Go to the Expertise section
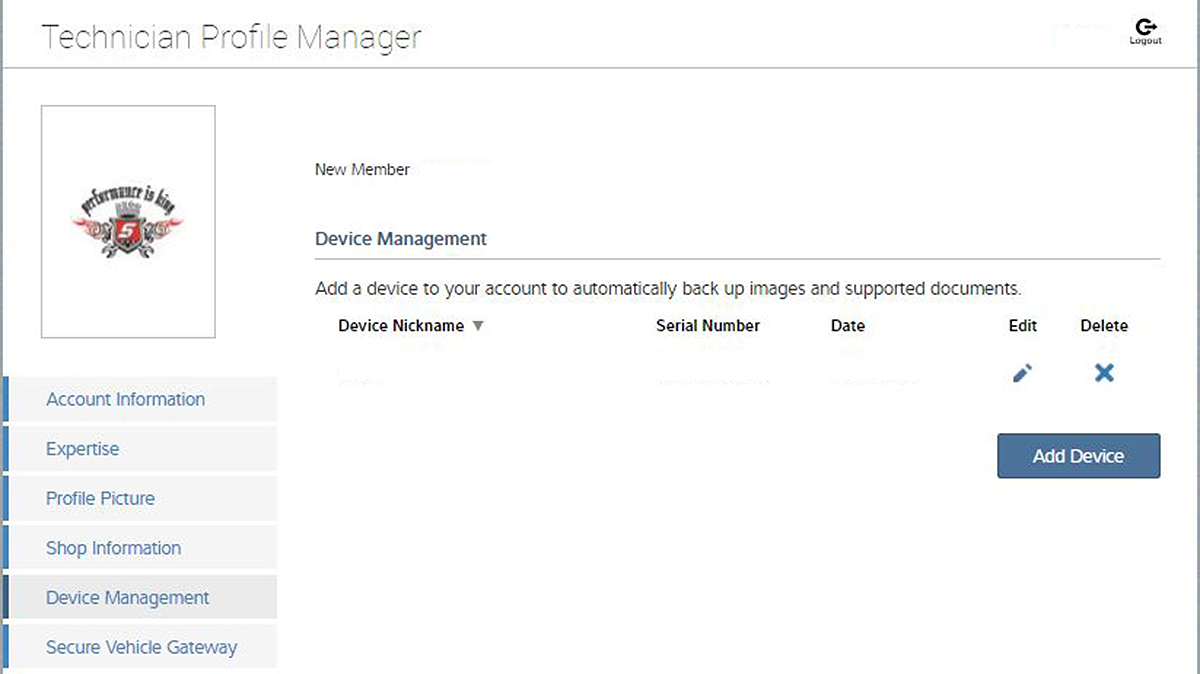 click(82, 449)
